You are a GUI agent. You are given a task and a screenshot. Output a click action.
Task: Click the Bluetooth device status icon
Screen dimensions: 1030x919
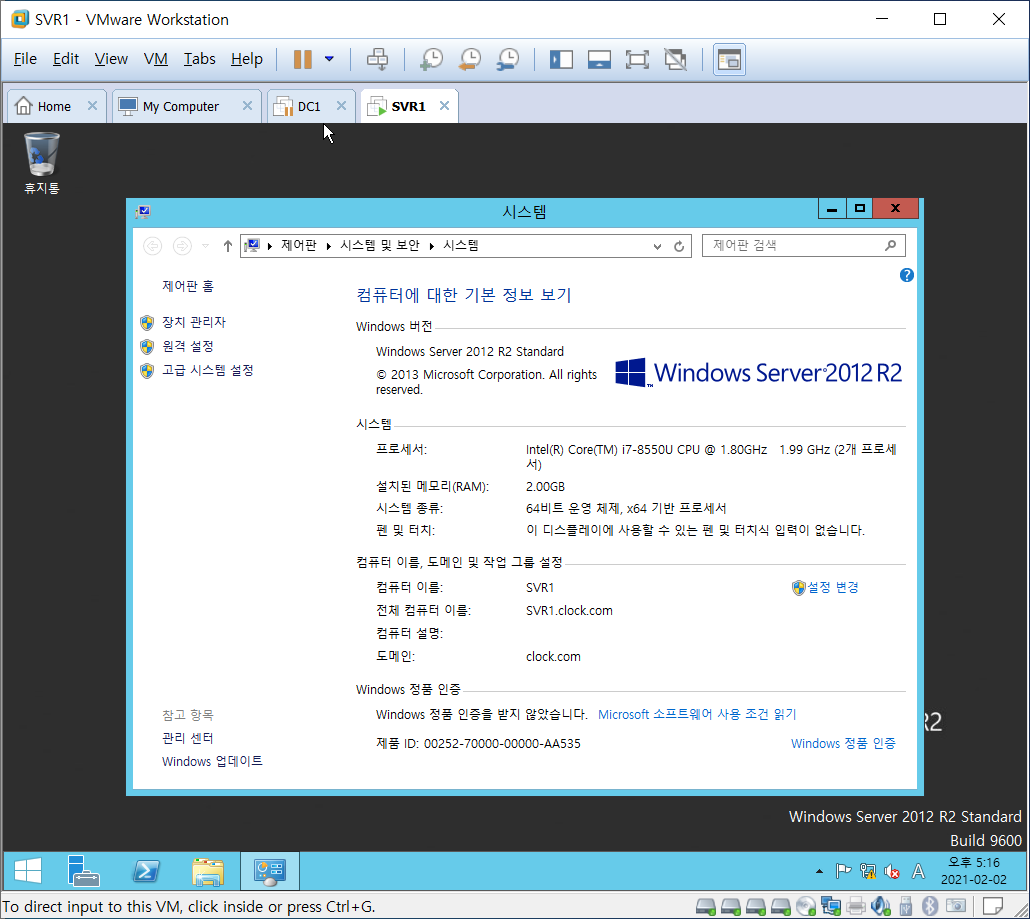click(929, 907)
